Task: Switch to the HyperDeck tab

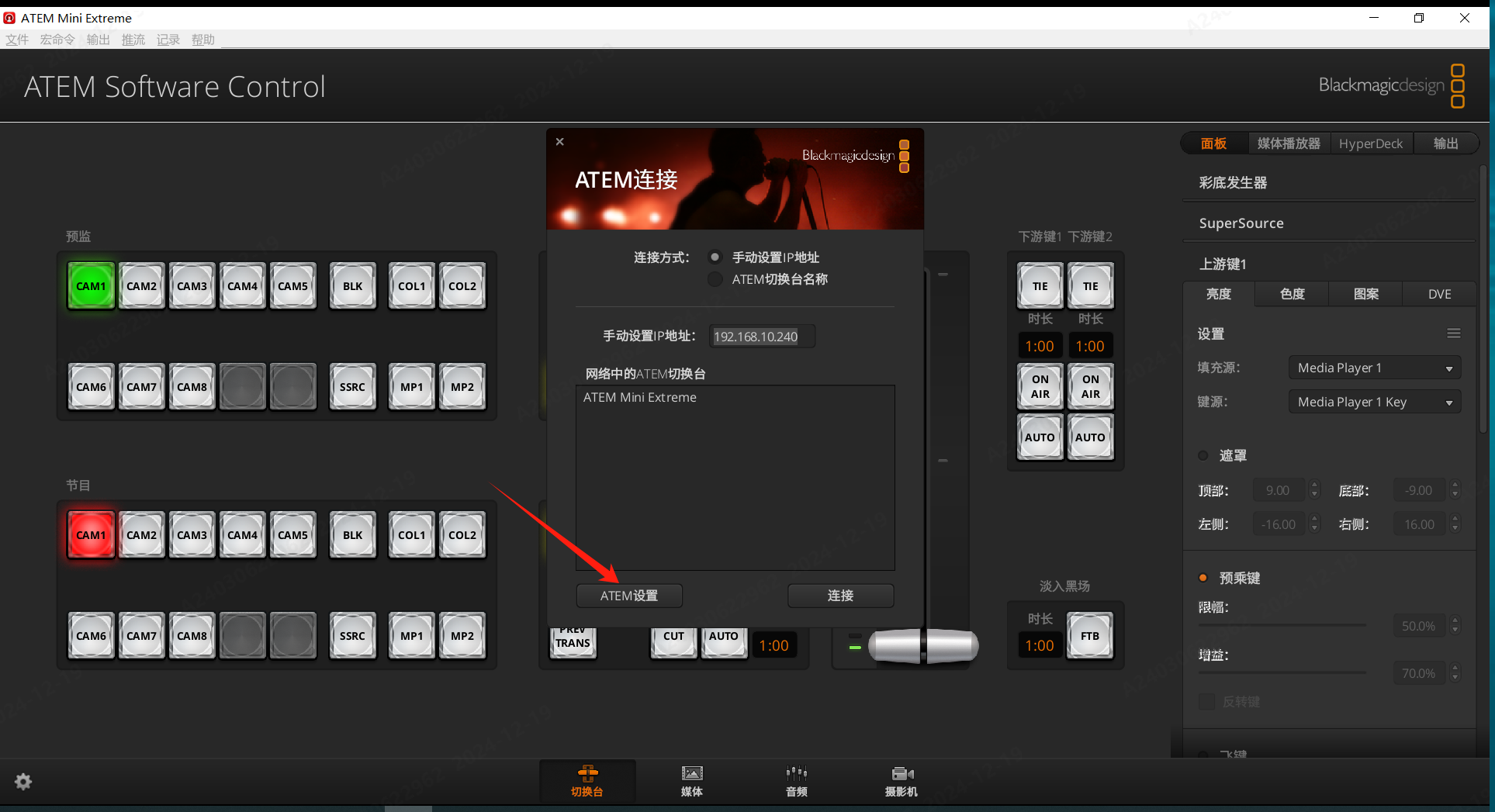Action: (1371, 143)
